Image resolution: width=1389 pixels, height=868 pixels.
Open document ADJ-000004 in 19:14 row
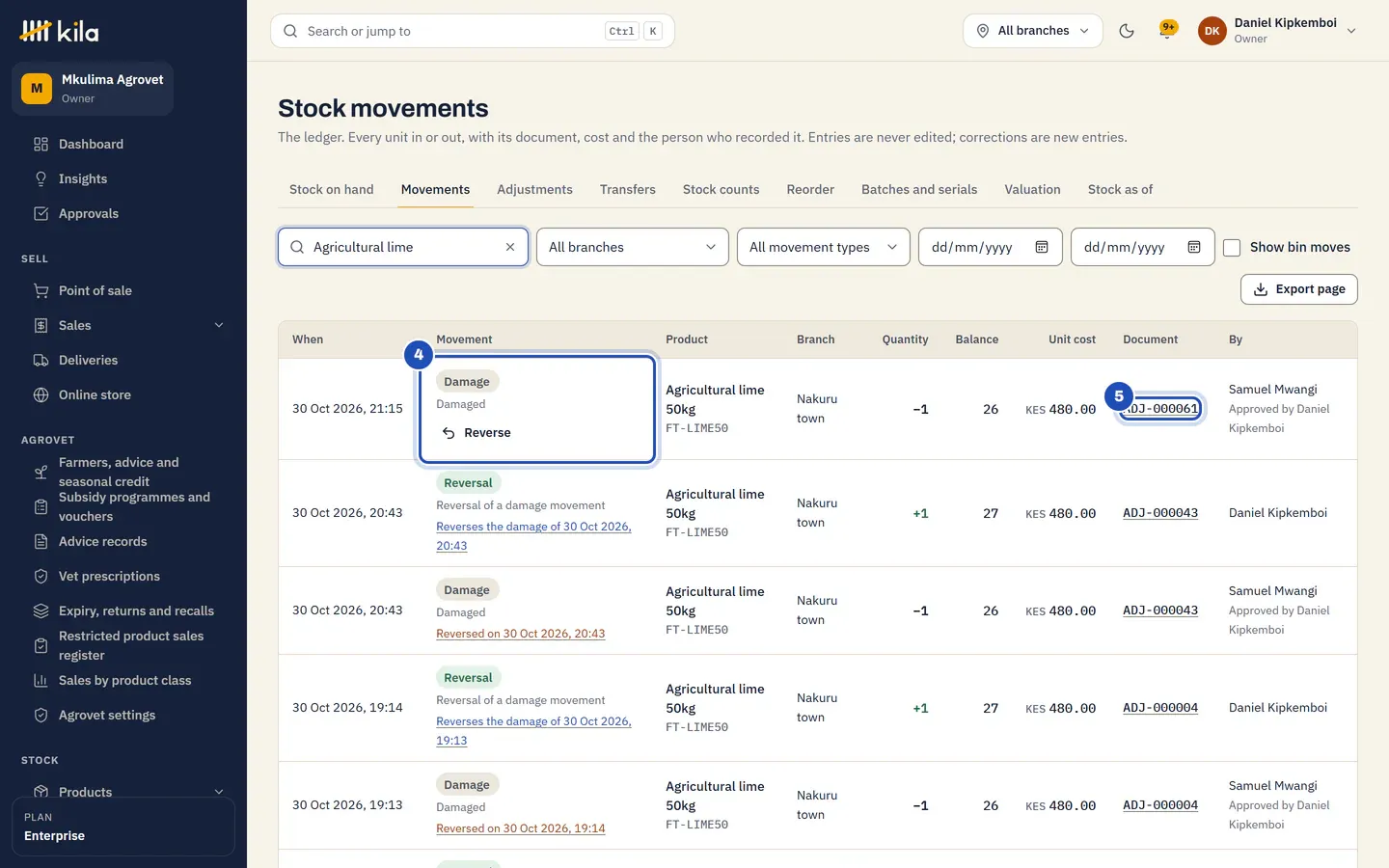(1160, 708)
